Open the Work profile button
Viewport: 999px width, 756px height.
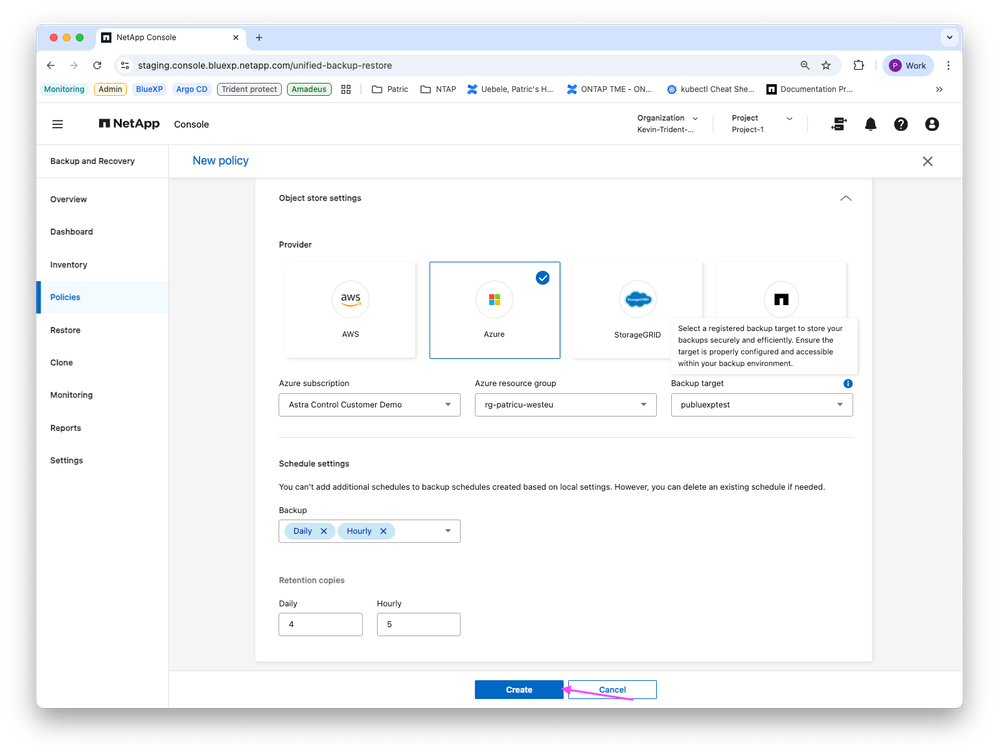coord(908,65)
